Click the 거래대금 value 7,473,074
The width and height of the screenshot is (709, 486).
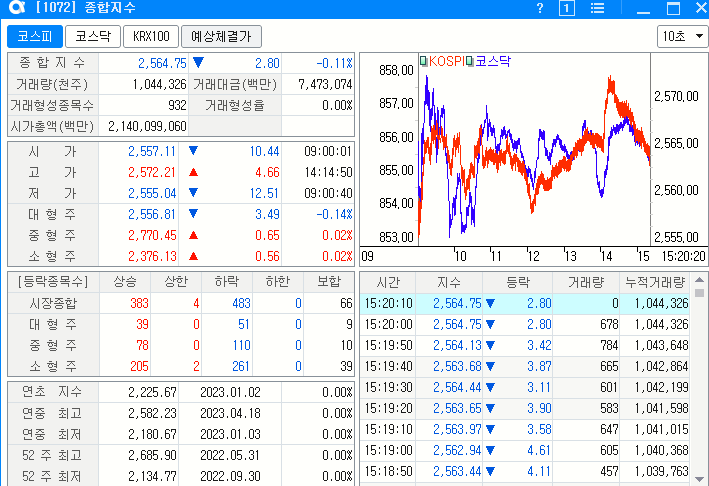[x=325, y=85]
